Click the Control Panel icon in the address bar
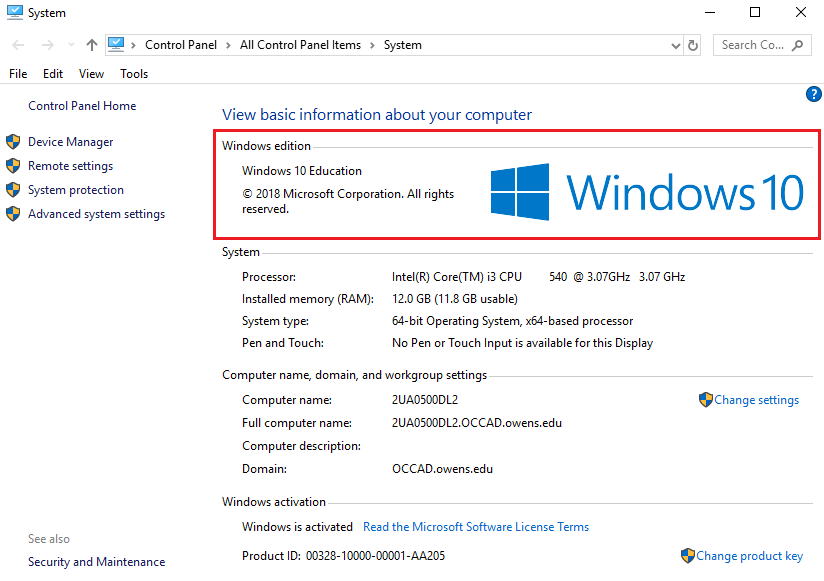 [118, 44]
